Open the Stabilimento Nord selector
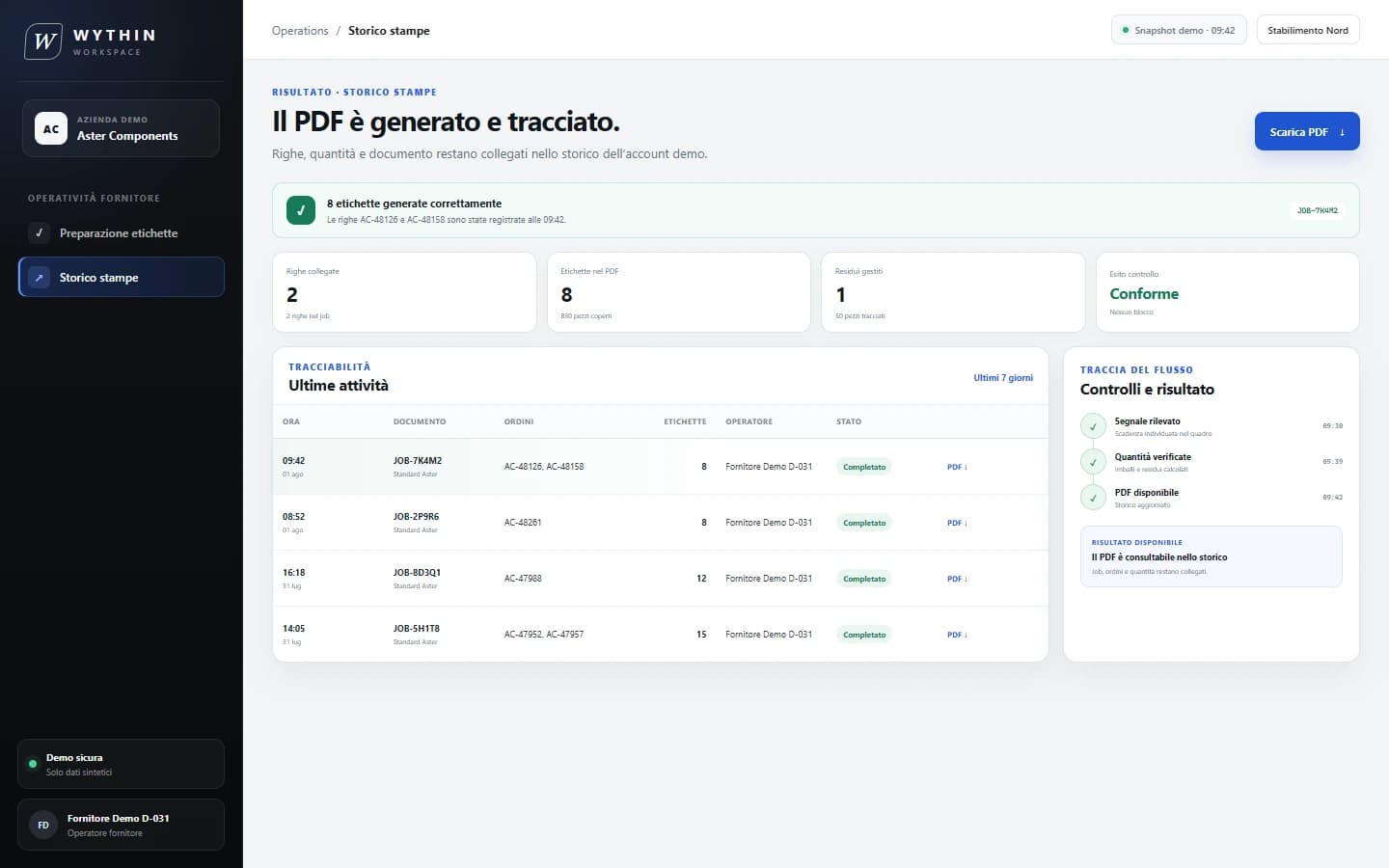Screen dimensions: 1389x868 pyautogui.click(x=1308, y=30)
